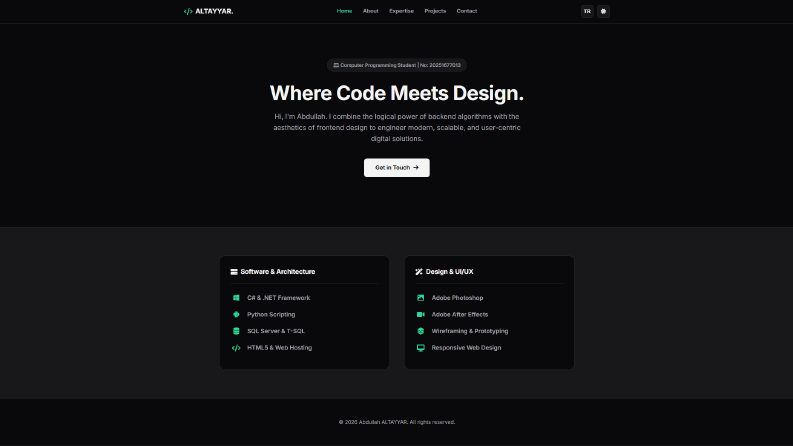Navigate to the Expertise section
This screenshot has height=446, width=793.
coord(402,11)
